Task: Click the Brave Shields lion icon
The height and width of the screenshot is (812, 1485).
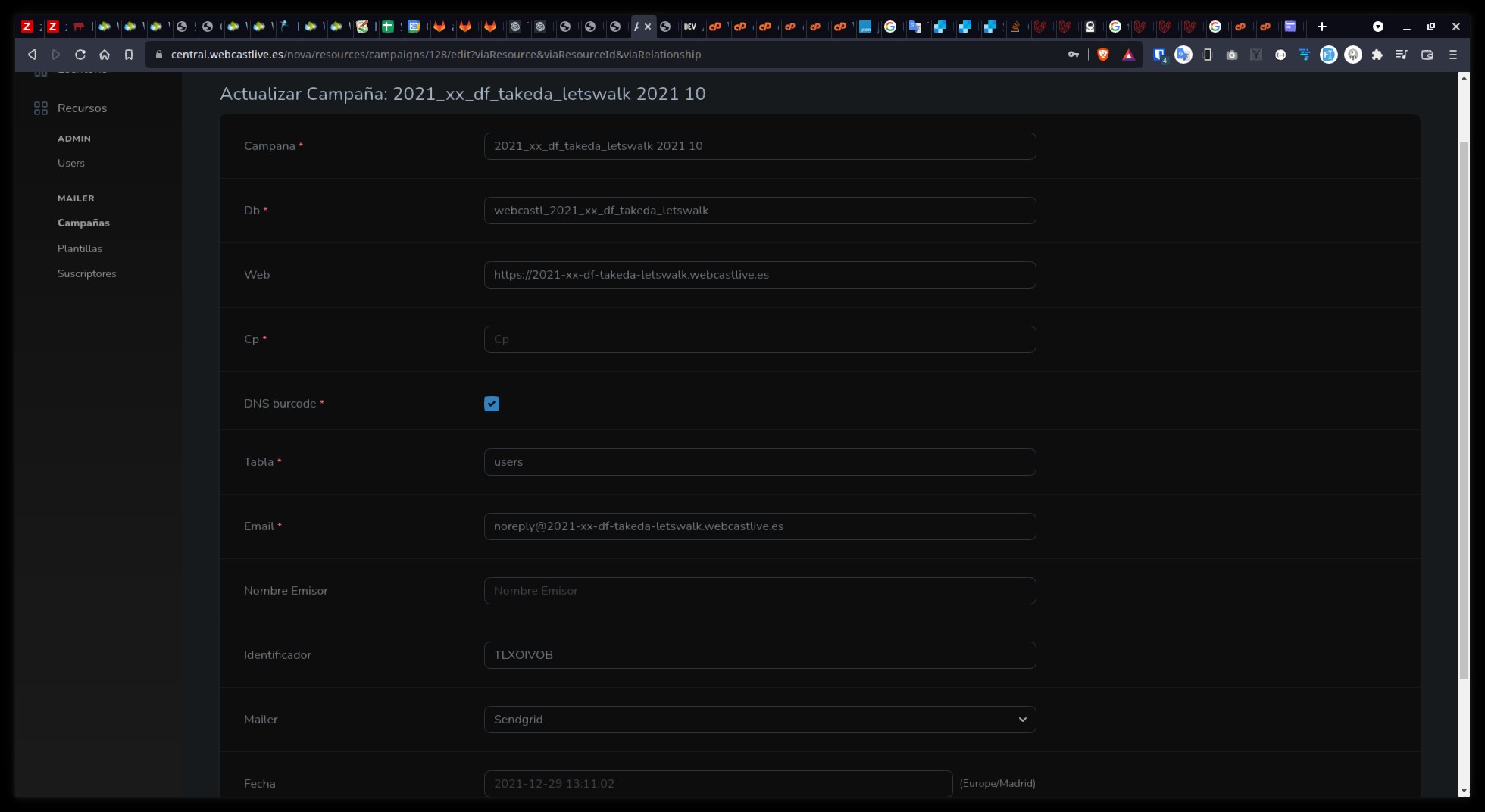Action: [1103, 55]
